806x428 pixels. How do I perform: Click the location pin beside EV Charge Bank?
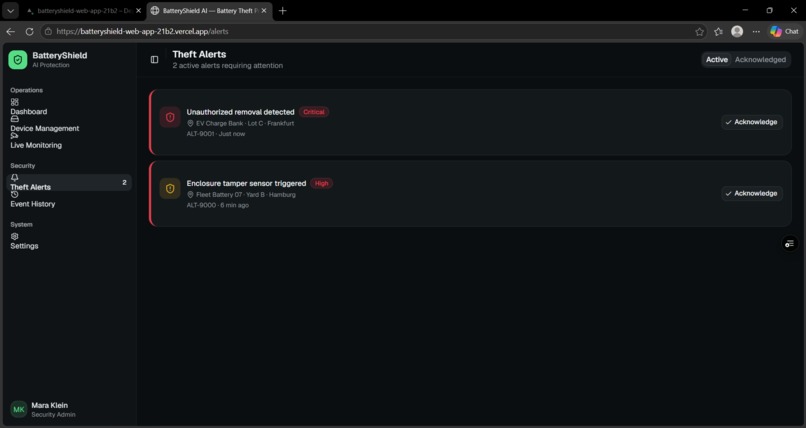(190, 123)
